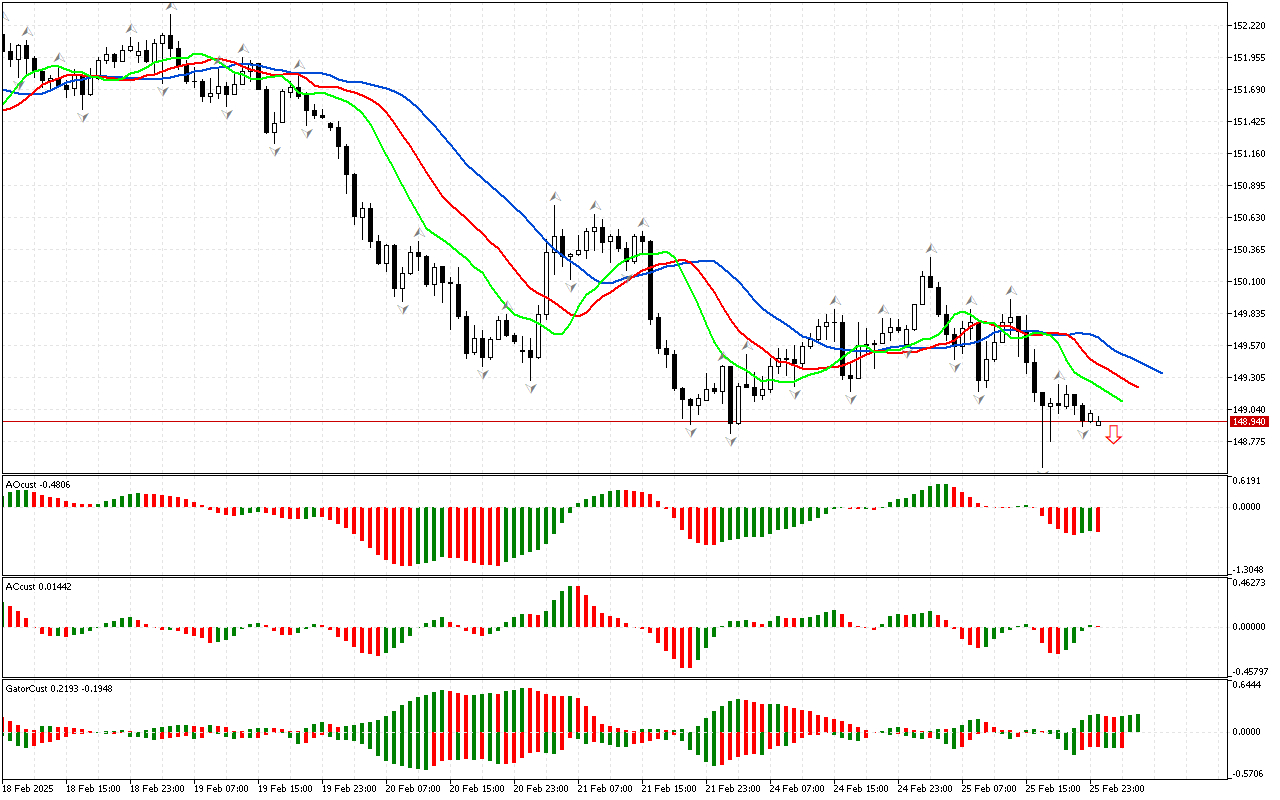Click the 21 Feb 23:00 time label
Image resolution: width=1280 pixels, height=800 pixels.
click(732, 789)
